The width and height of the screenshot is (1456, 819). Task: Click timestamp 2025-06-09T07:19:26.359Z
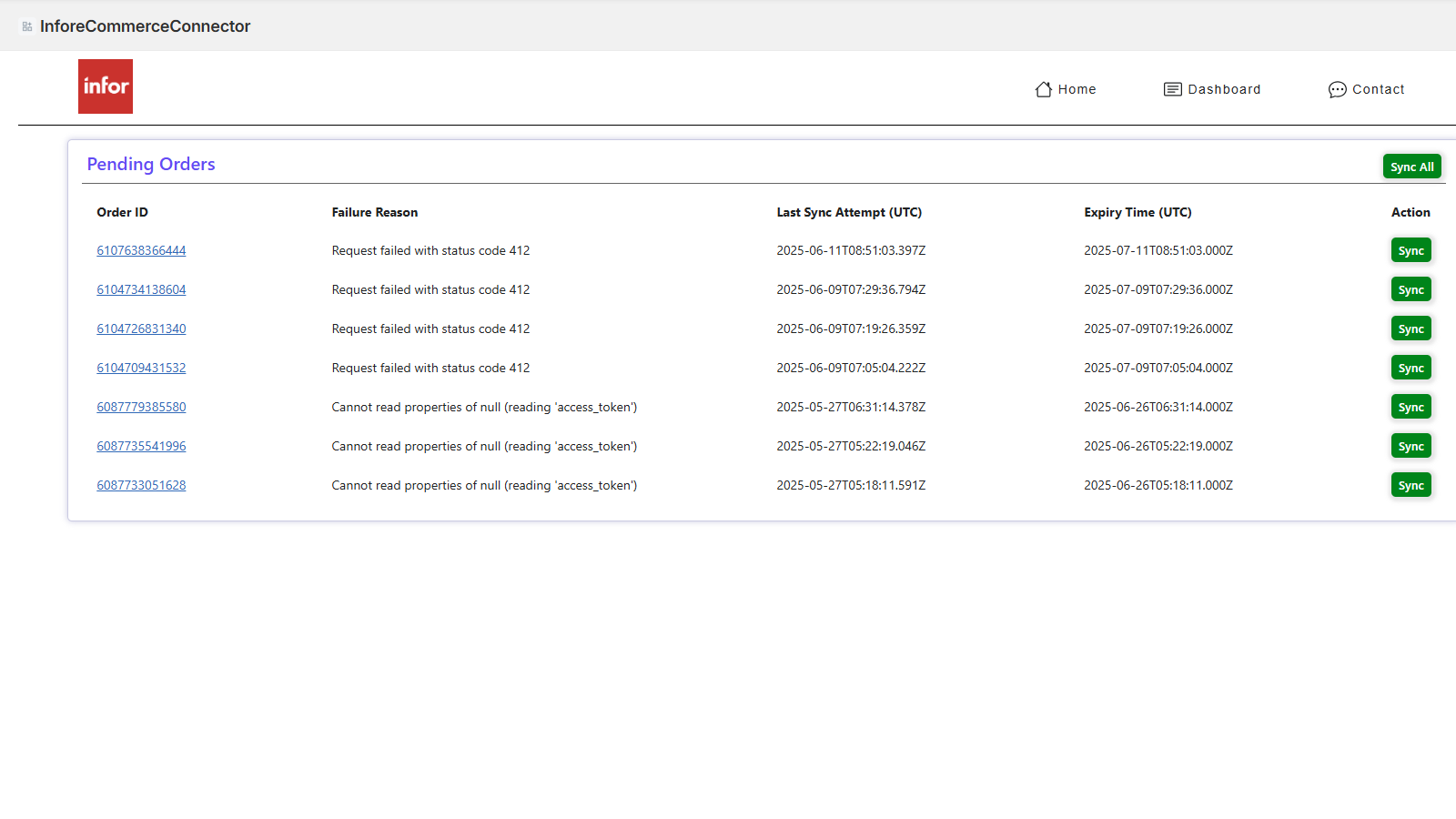pos(851,329)
